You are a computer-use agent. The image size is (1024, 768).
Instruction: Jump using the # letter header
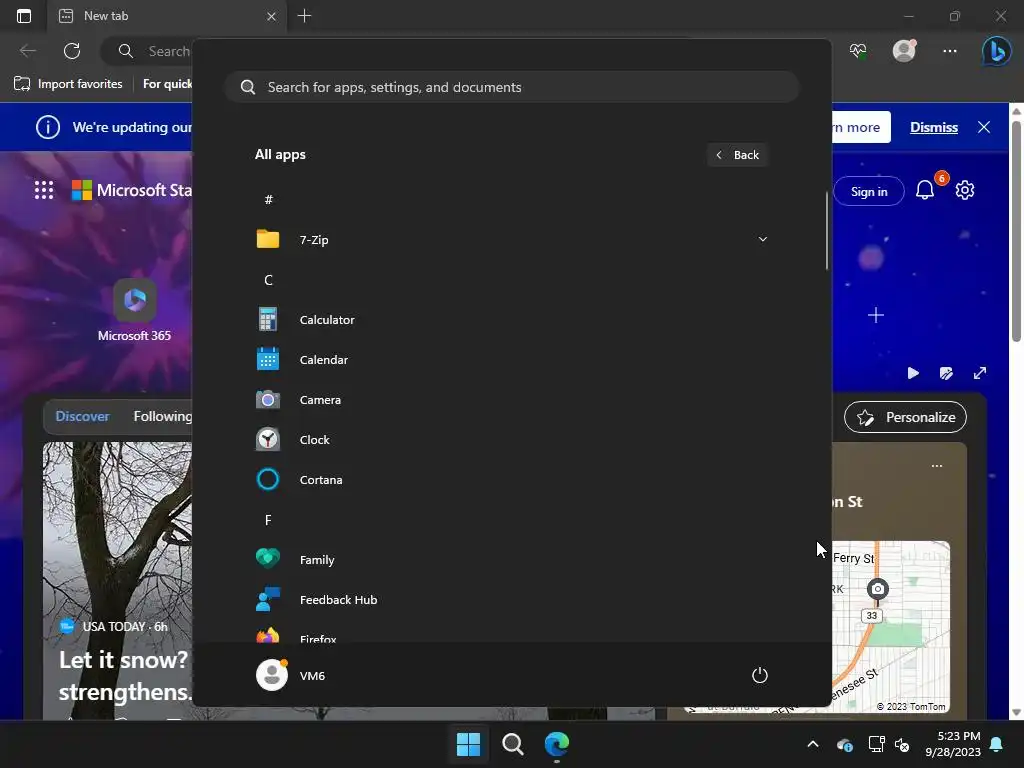268,200
